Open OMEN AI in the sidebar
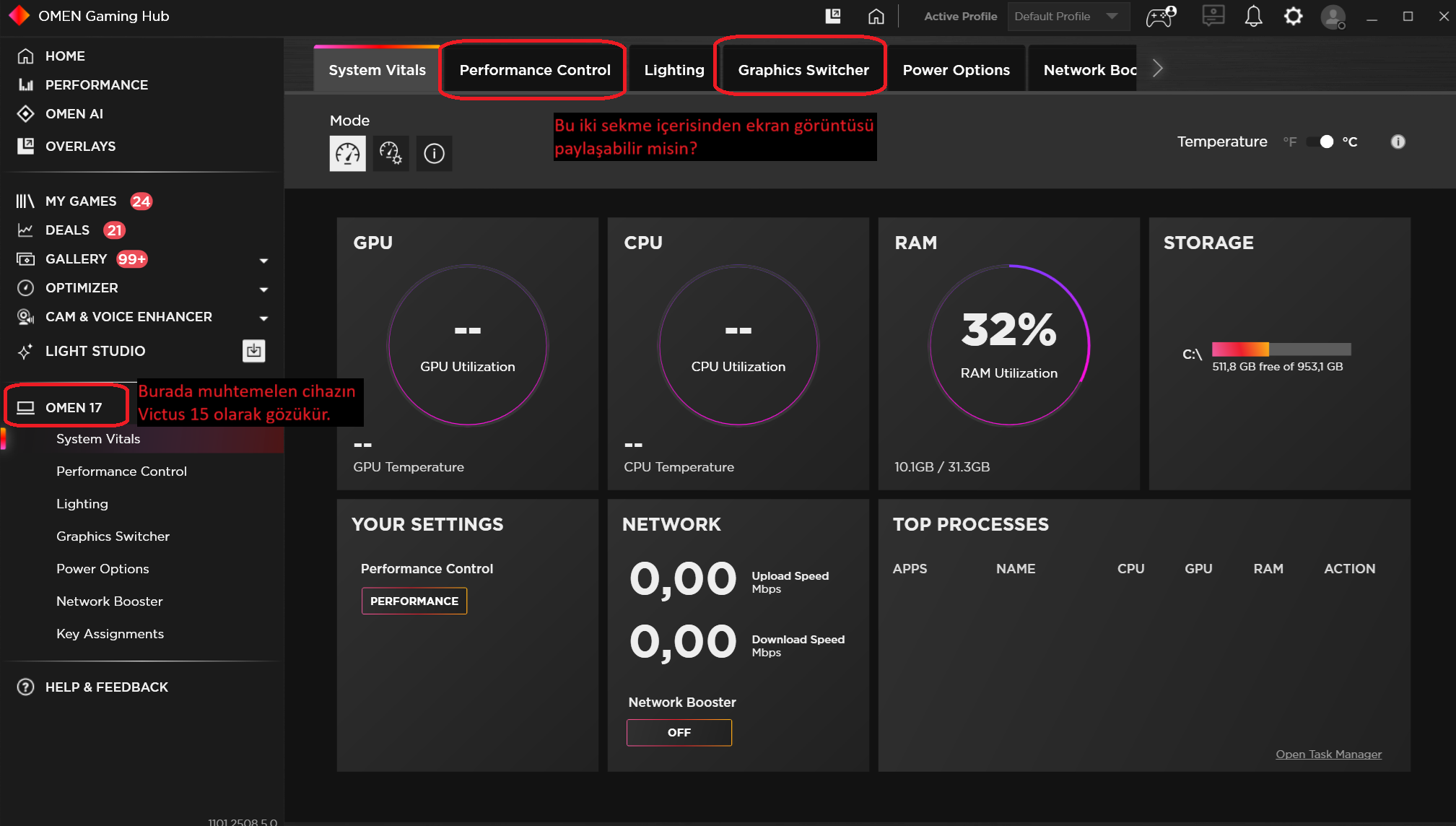Screen dimensions: 1456x826 (74, 113)
